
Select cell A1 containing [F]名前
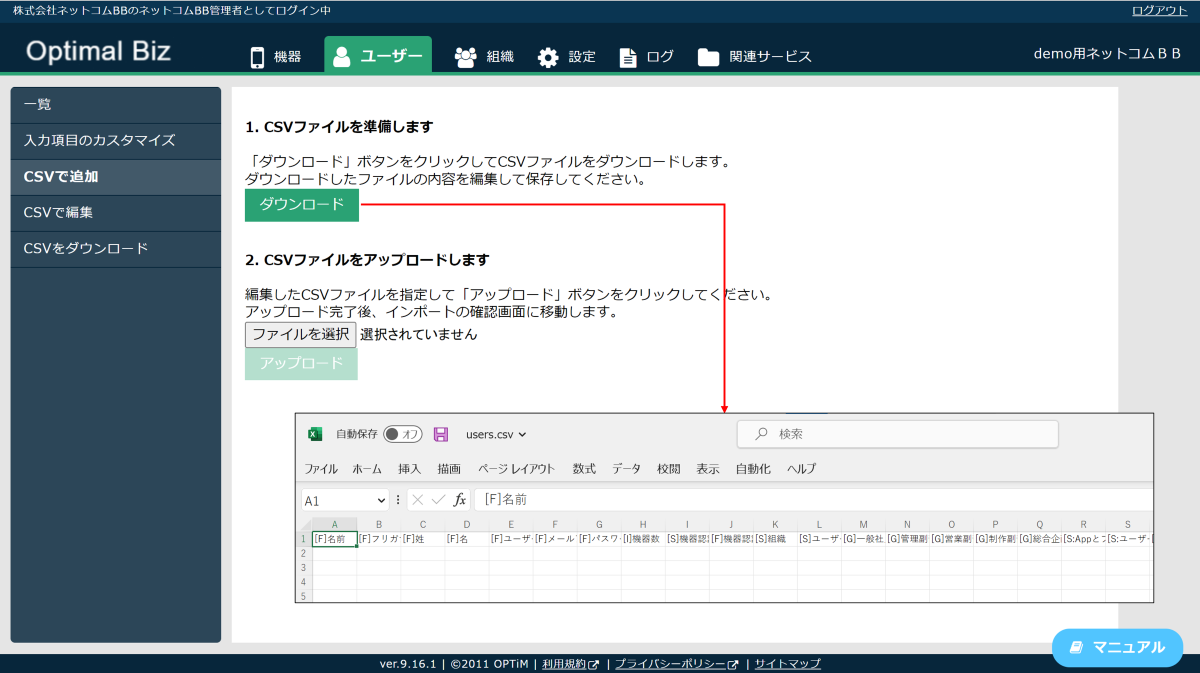(x=335, y=539)
